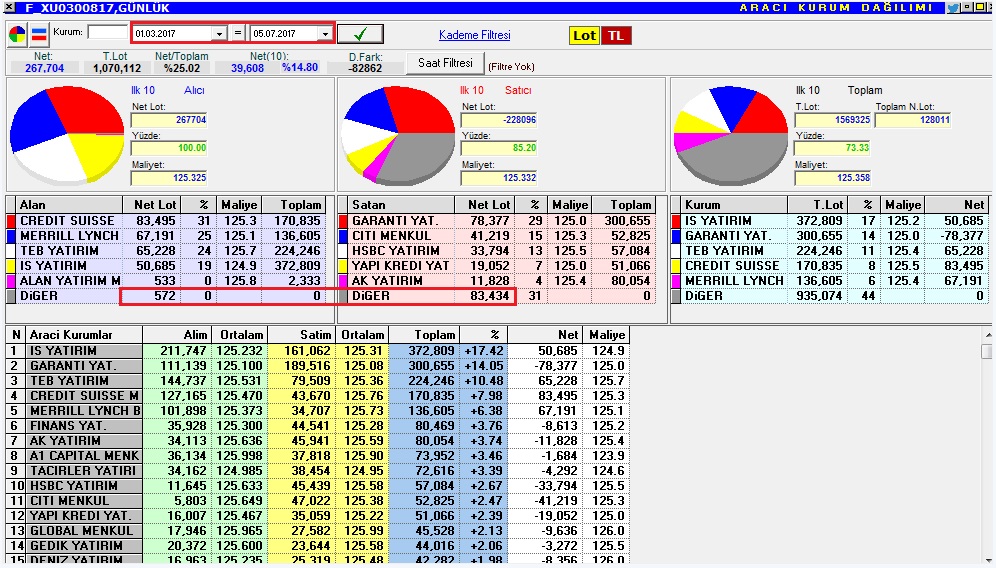Click the red swatch beside GARANTI YAT. in Satan
The image size is (996, 568).
pos(343,221)
